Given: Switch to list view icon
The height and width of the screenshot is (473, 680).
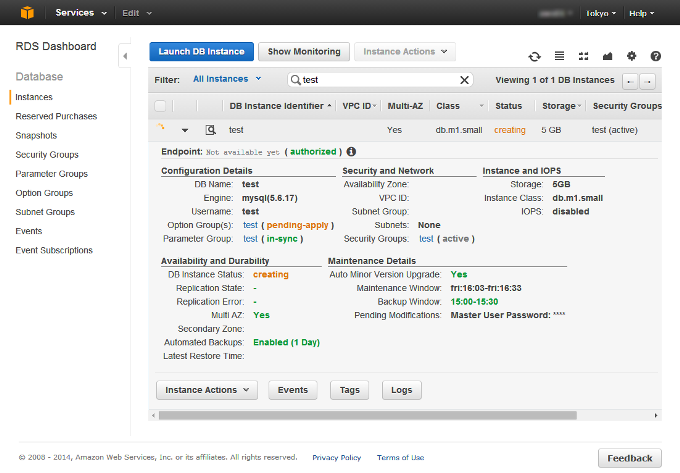Looking at the screenshot, I should [x=559, y=56].
